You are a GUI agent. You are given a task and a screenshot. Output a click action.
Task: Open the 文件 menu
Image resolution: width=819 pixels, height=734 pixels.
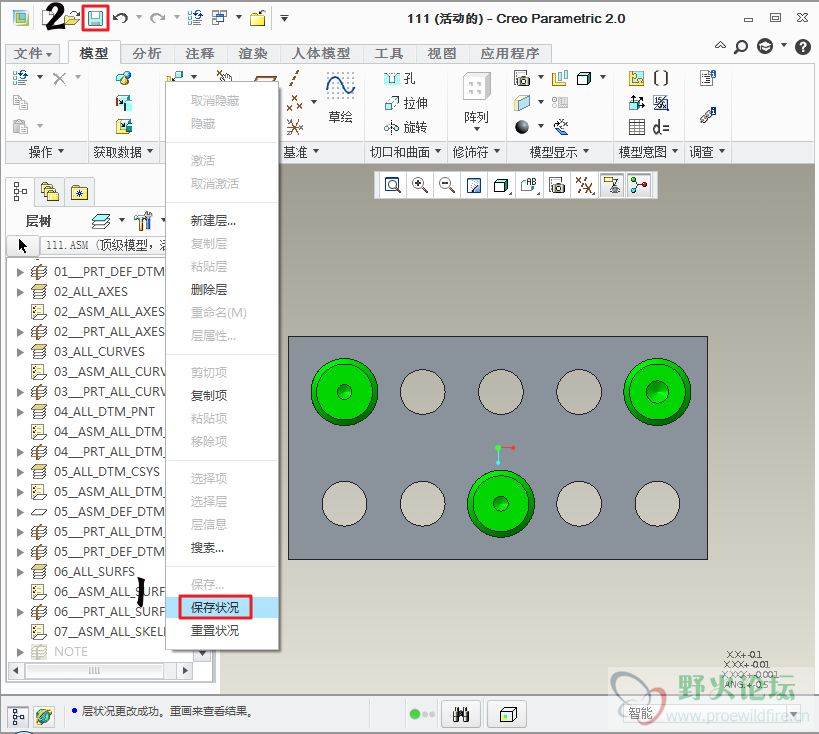[33, 53]
